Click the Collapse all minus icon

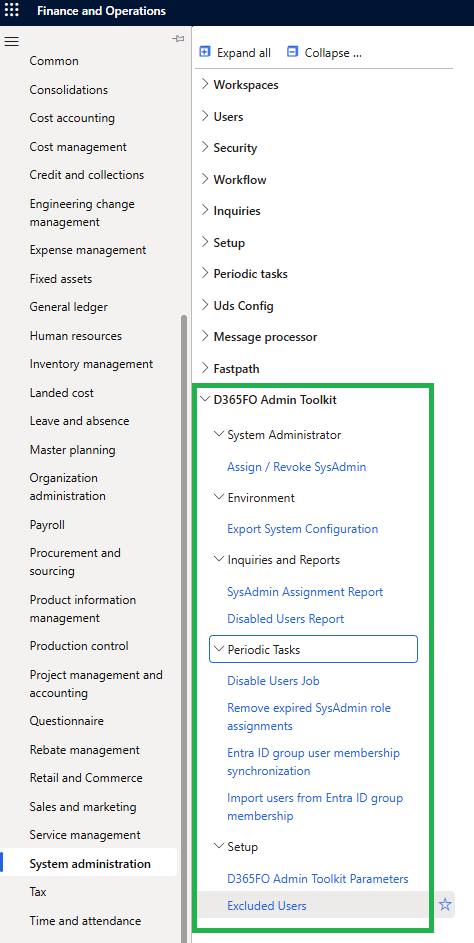[x=292, y=52]
